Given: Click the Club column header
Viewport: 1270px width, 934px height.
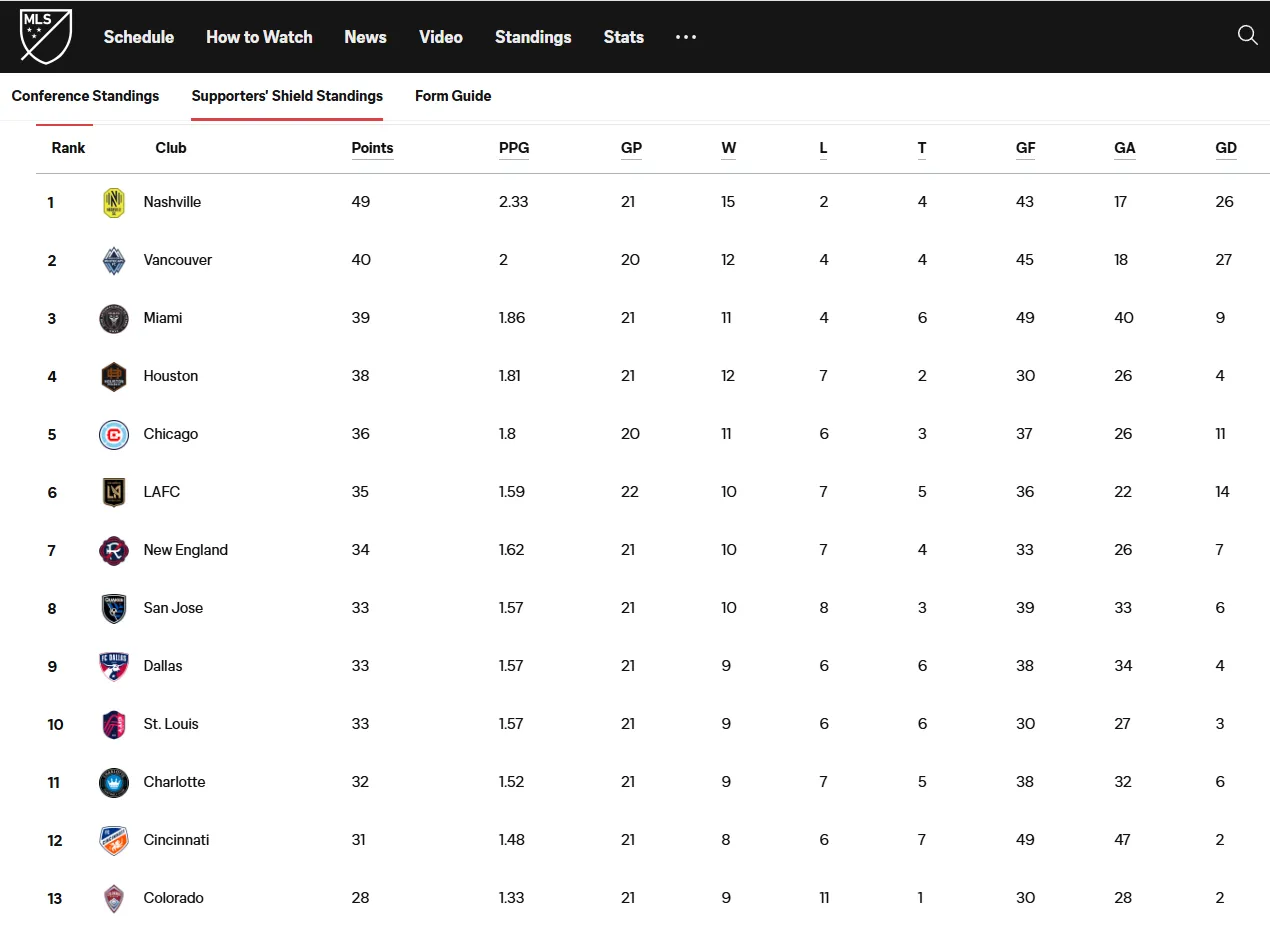Looking at the screenshot, I should click(171, 148).
